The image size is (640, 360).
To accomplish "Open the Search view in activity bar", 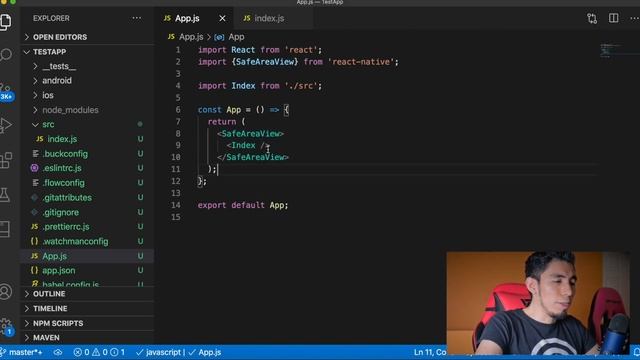I will click(x=6, y=54).
